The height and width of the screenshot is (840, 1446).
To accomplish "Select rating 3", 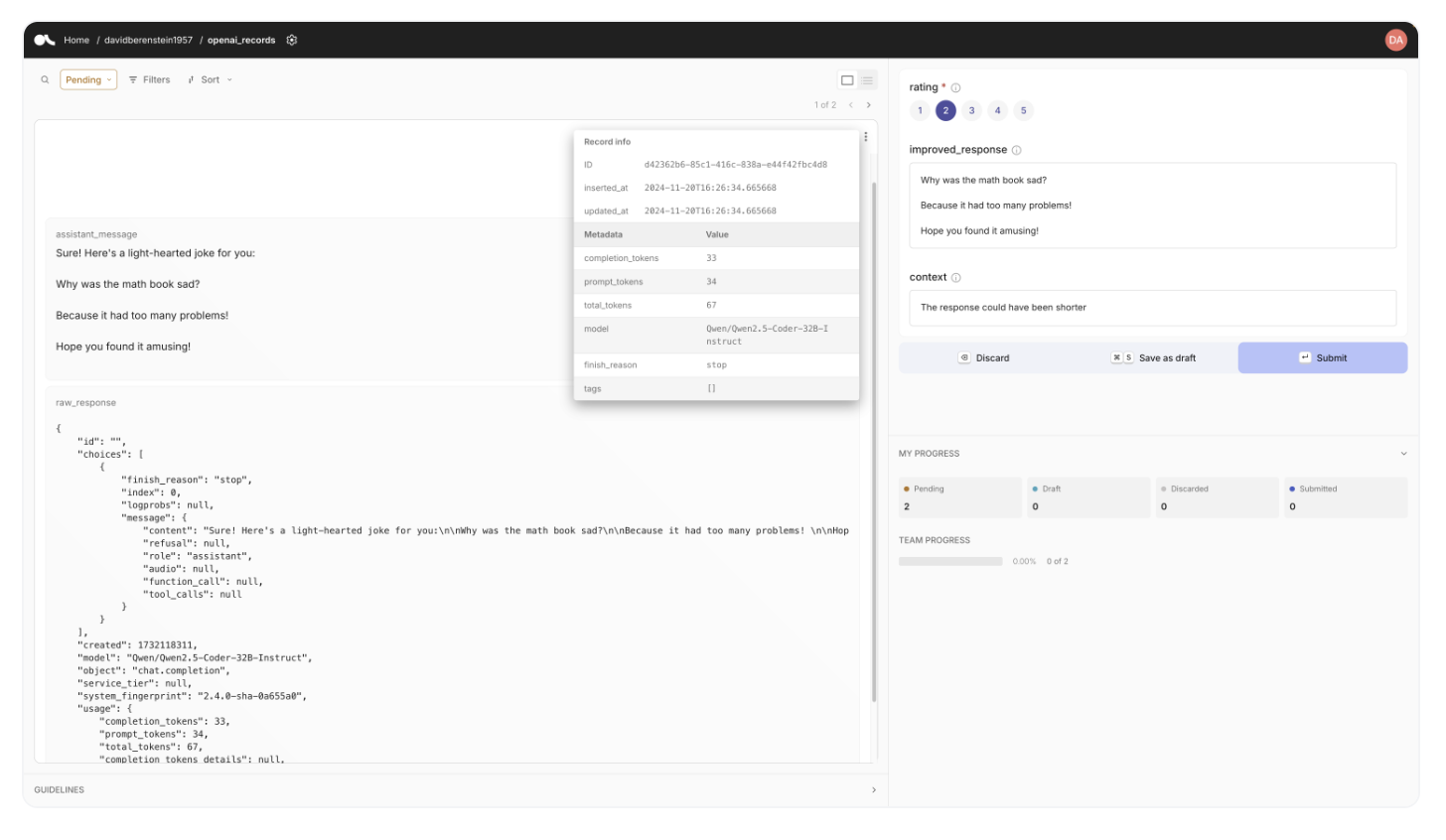I will pos(971,111).
